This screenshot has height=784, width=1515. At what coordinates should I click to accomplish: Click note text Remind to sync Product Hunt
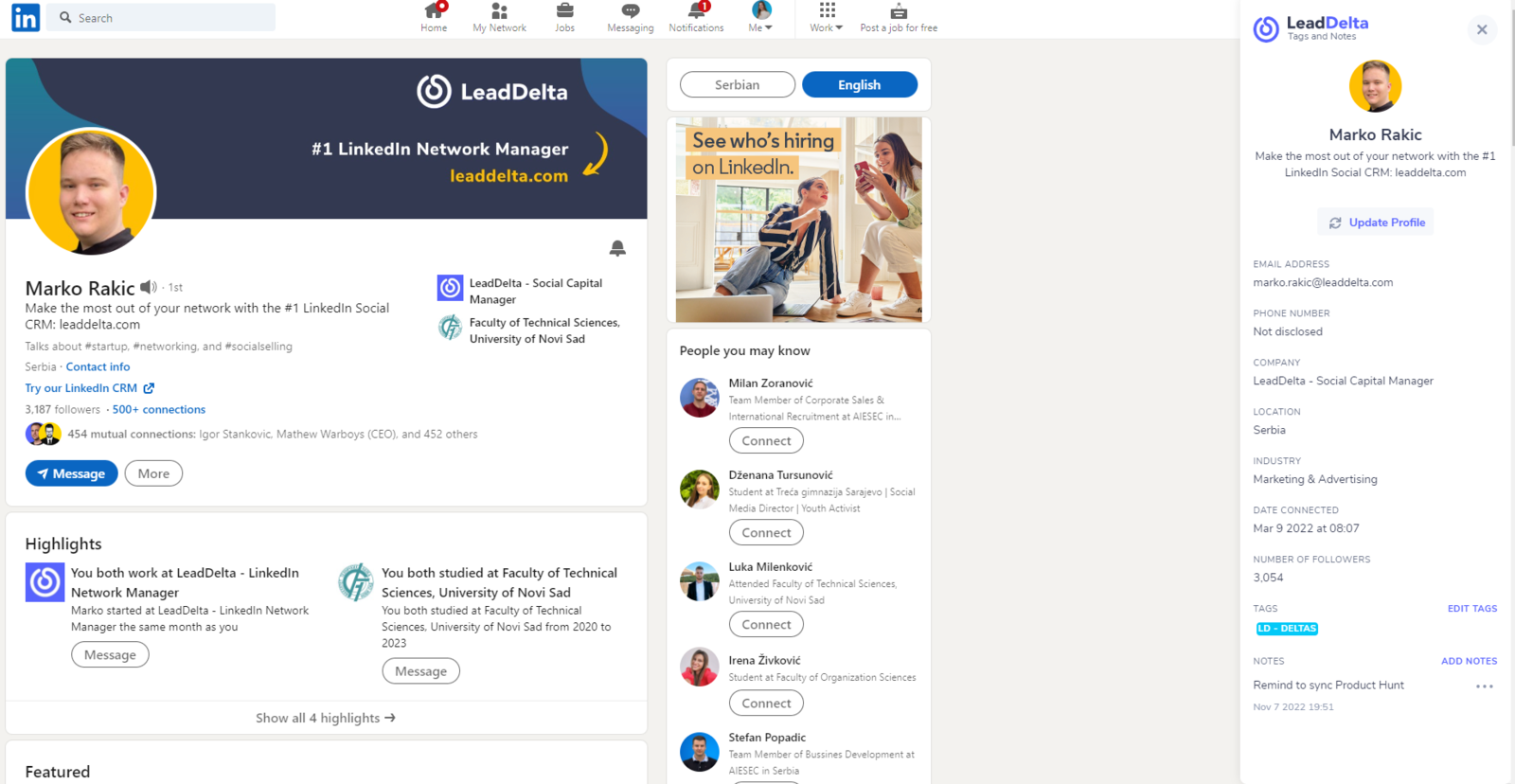(x=1328, y=685)
